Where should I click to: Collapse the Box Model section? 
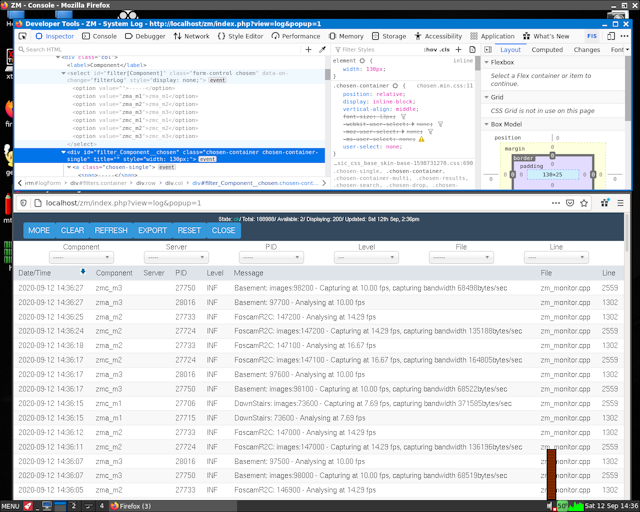coord(487,124)
